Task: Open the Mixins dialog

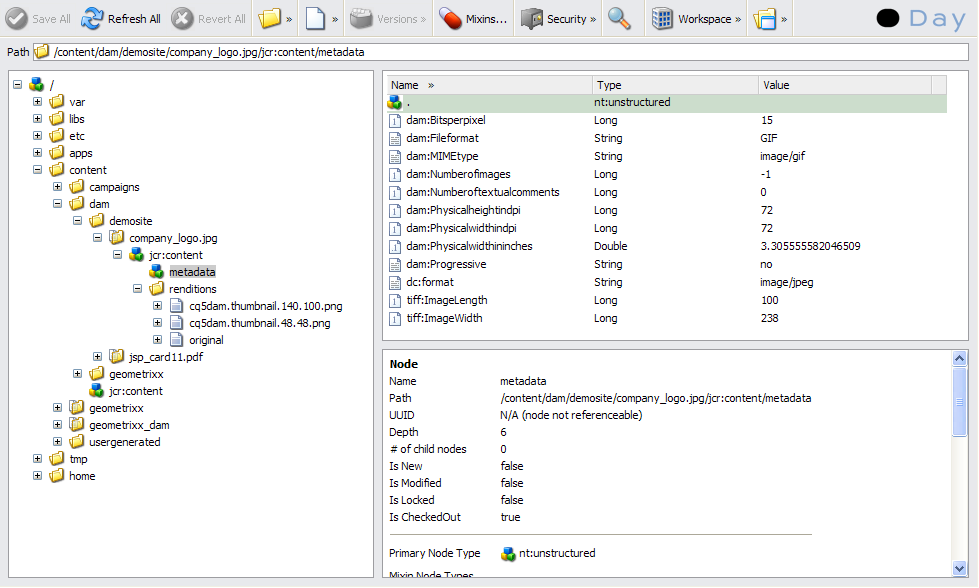Action: 473,19
